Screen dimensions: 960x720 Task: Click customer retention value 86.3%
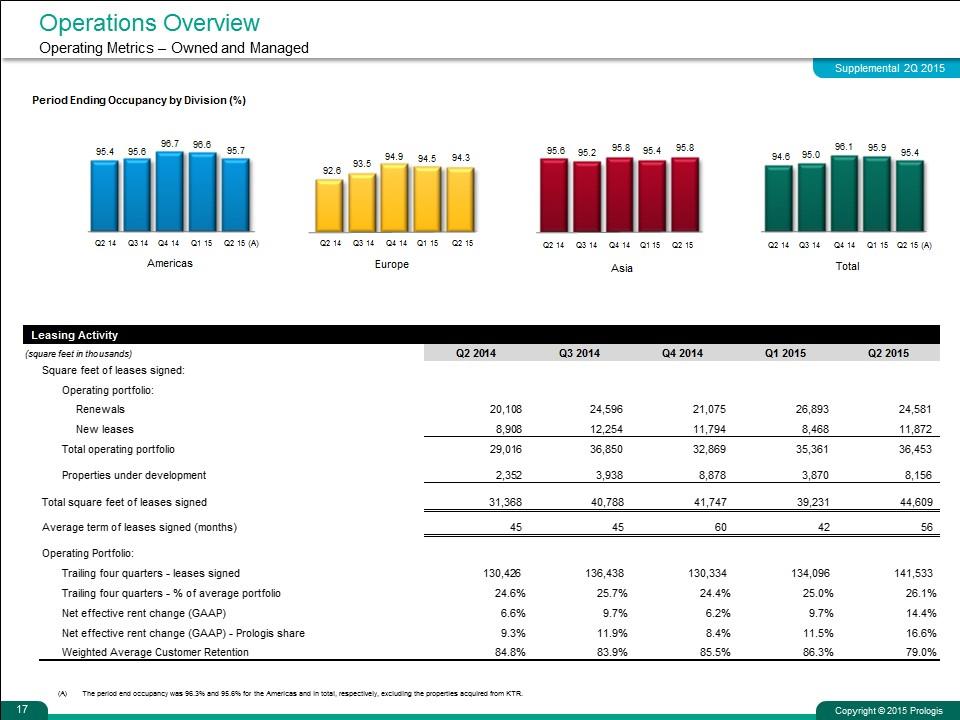pos(818,652)
